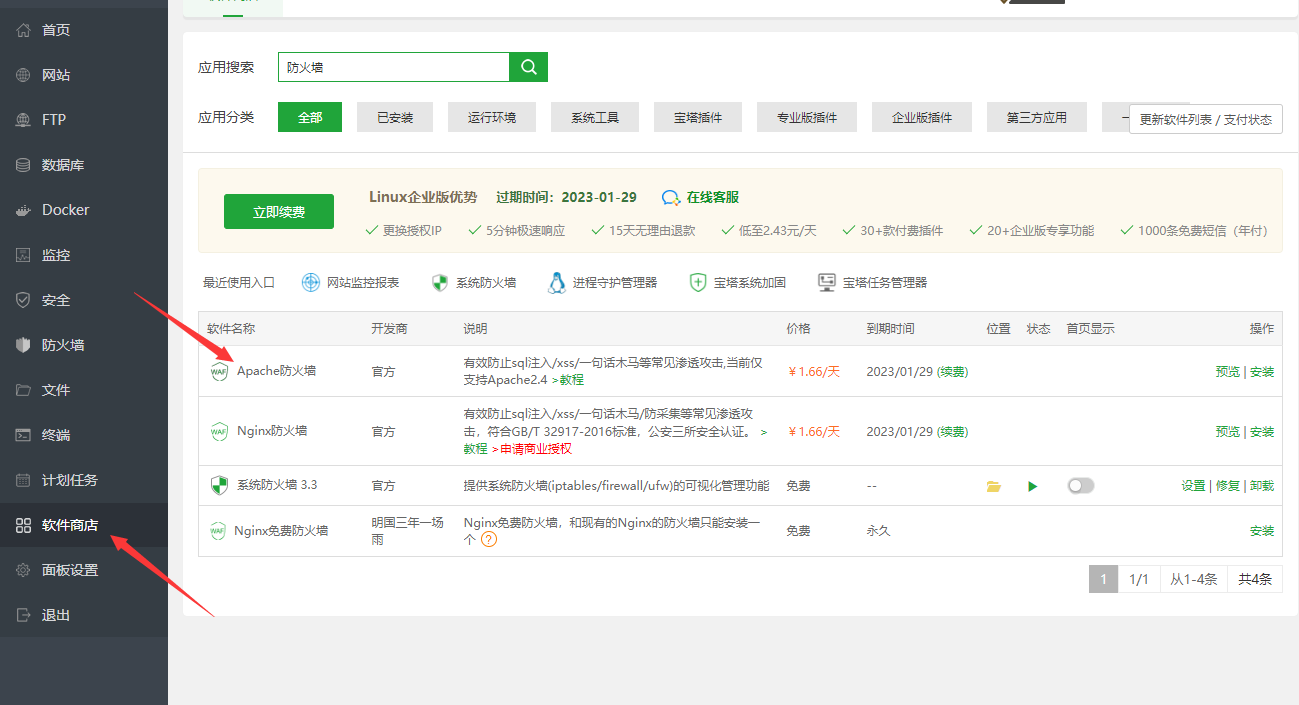This screenshot has width=1299, height=705.
Task: Open 防火墙 in the sidebar menu
Action: coord(84,345)
